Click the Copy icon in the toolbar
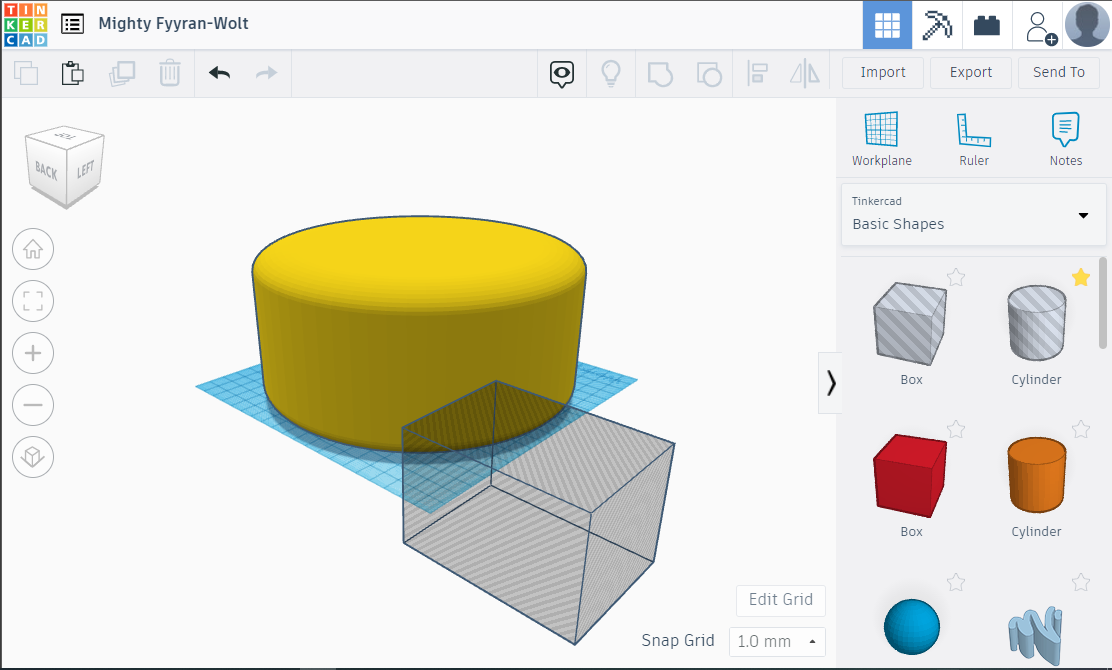Image resolution: width=1112 pixels, height=670 pixels. click(x=26, y=73)
